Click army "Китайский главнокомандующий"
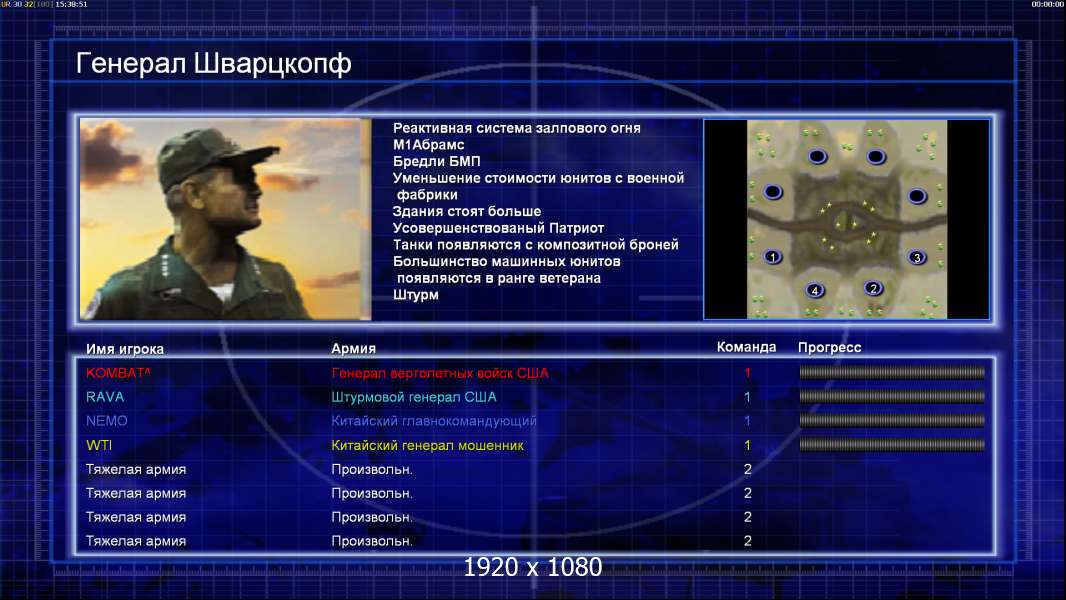 point(434,421)
